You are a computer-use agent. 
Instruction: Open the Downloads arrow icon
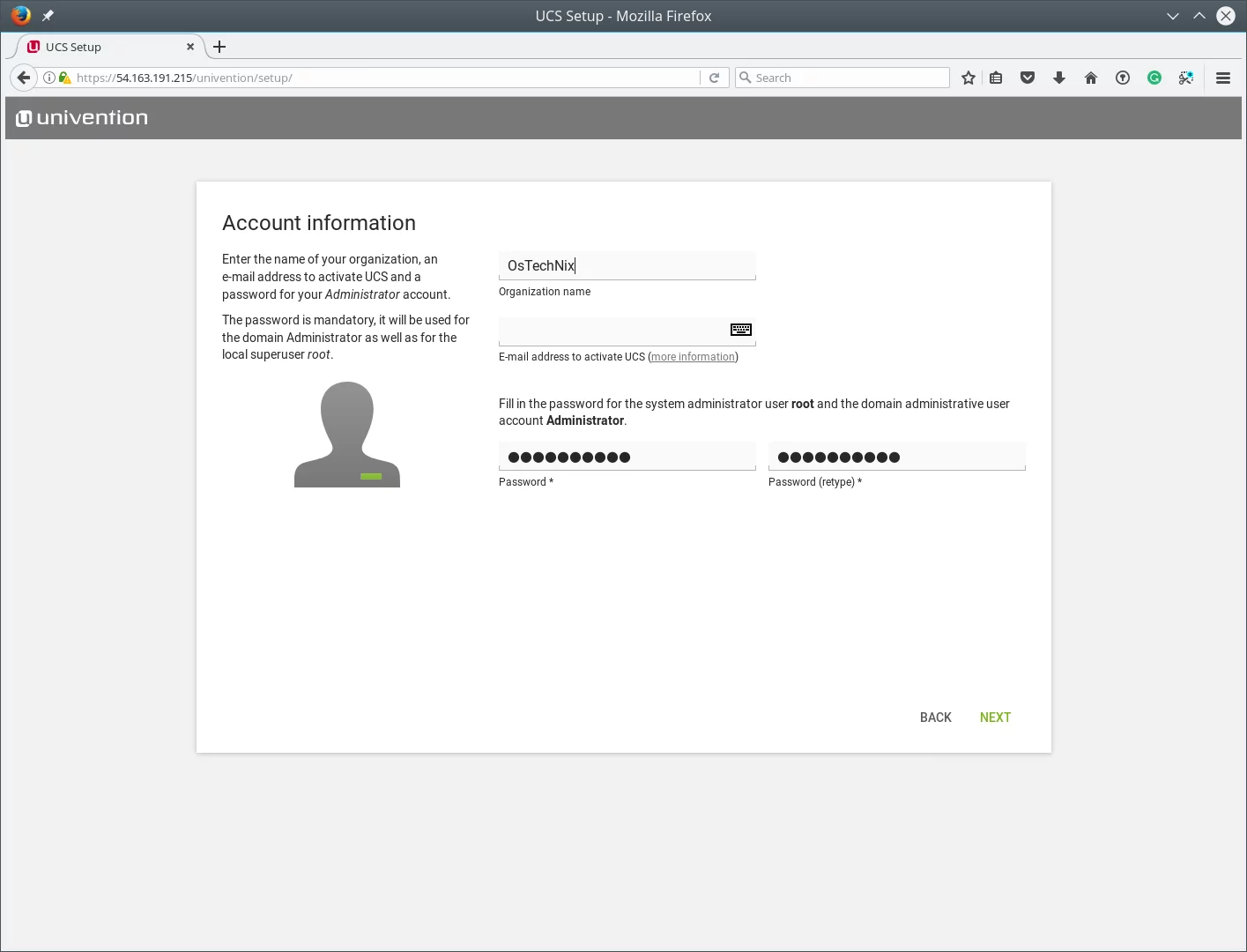click(1059, 78)
